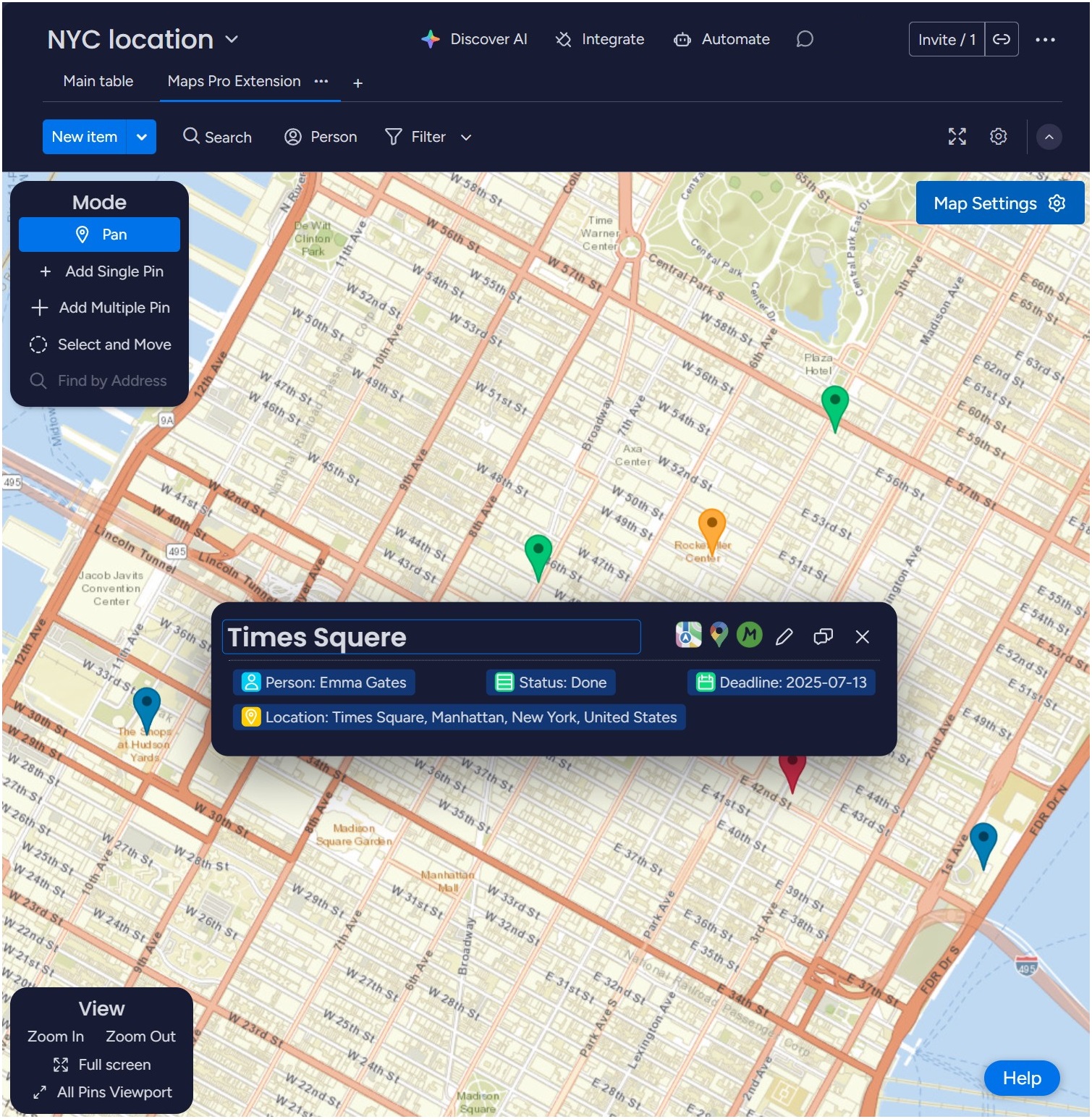Click the Help button
The image size is (1092, 1119).
pos(1020,1078)
